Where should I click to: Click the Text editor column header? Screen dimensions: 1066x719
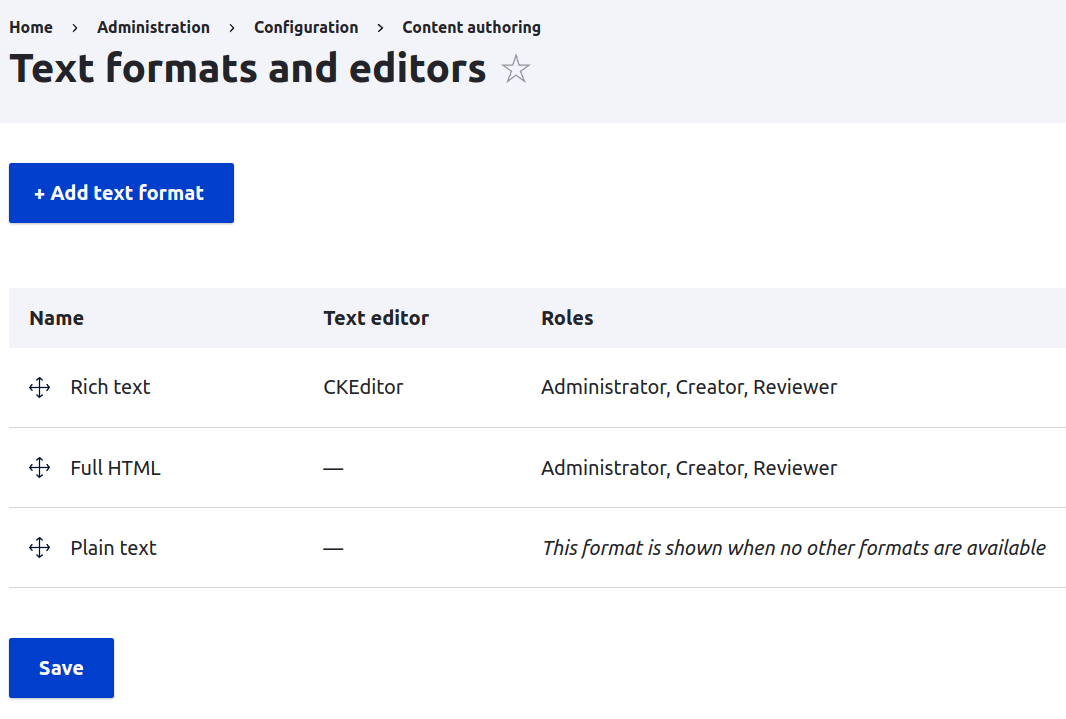pyautogui.click(x=376, y=317)
